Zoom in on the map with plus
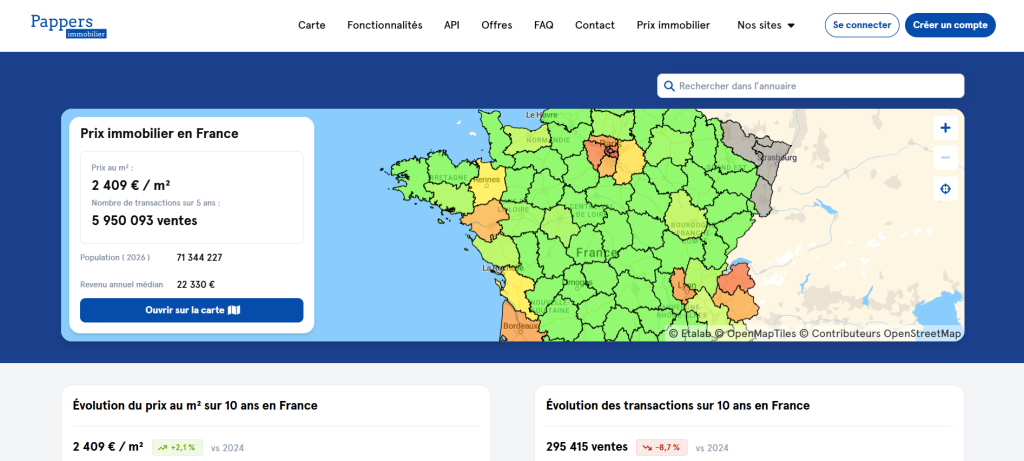The height and width of the screenshot is (461, 1024). coord(945,128)
